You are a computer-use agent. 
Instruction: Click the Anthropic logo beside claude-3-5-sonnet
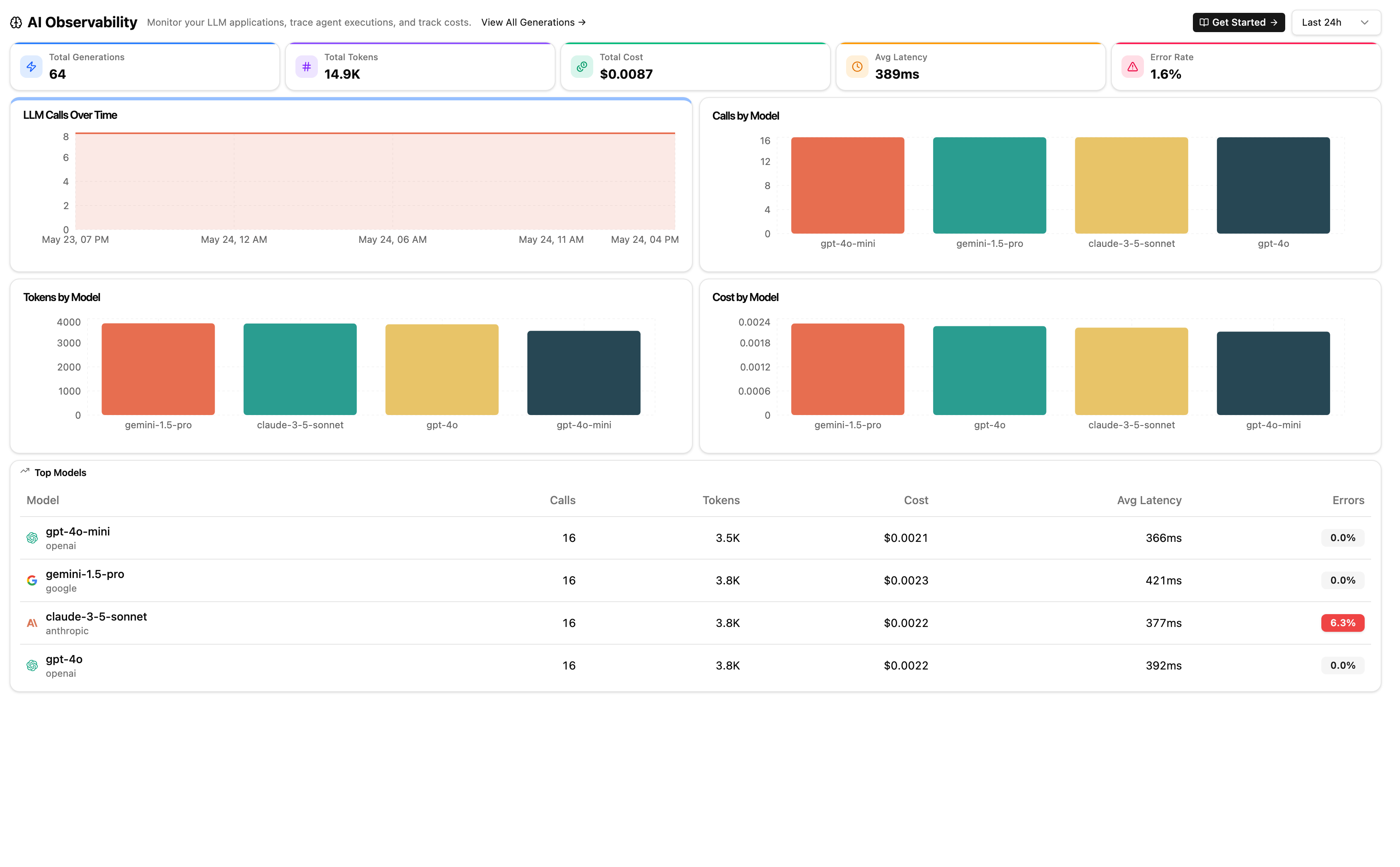click(32, 623)
